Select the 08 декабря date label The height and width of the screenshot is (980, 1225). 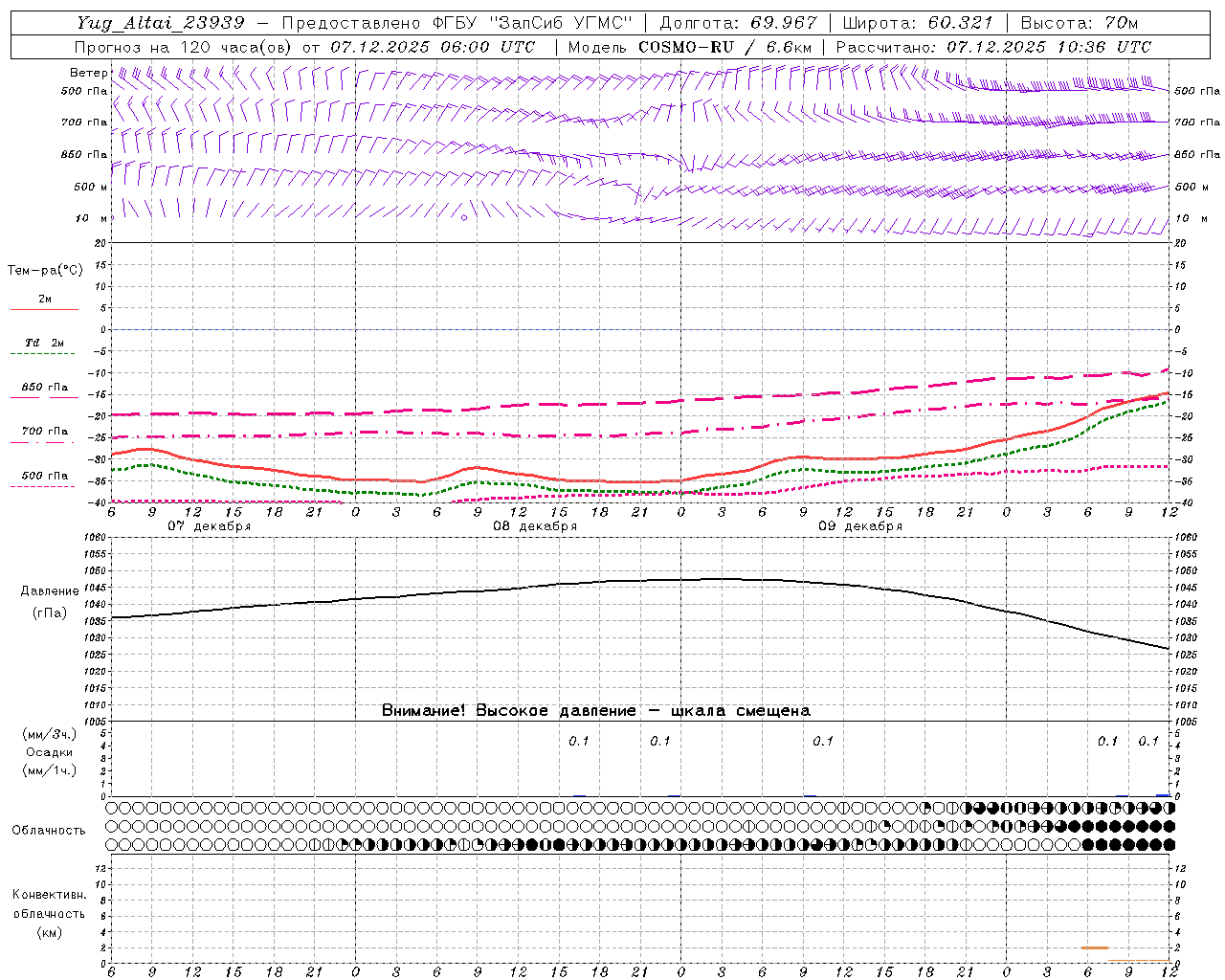534,526
